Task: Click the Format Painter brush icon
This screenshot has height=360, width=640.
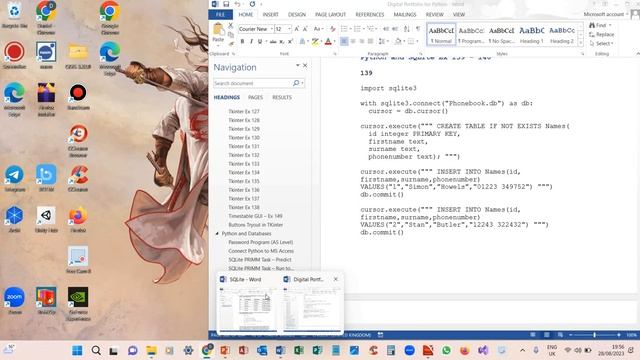Action: 231,43
